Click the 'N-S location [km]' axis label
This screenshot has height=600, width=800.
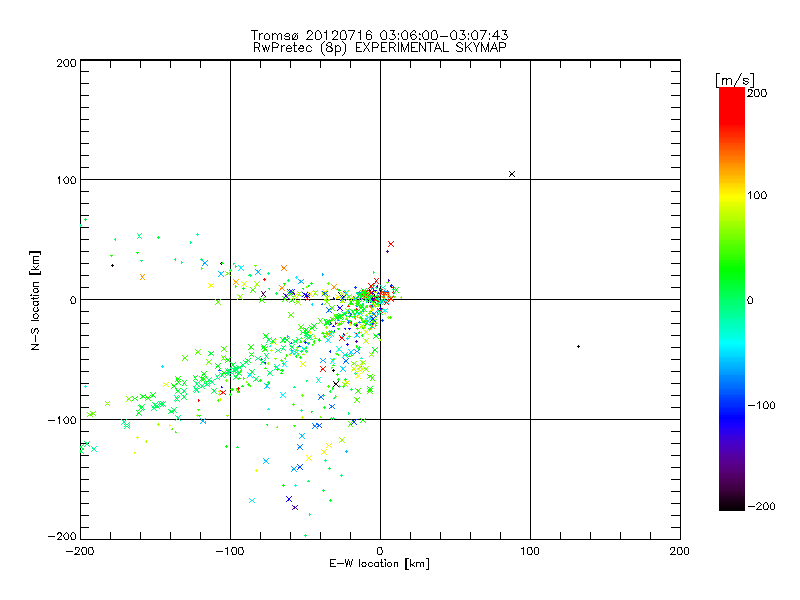(x=35, y=300)
